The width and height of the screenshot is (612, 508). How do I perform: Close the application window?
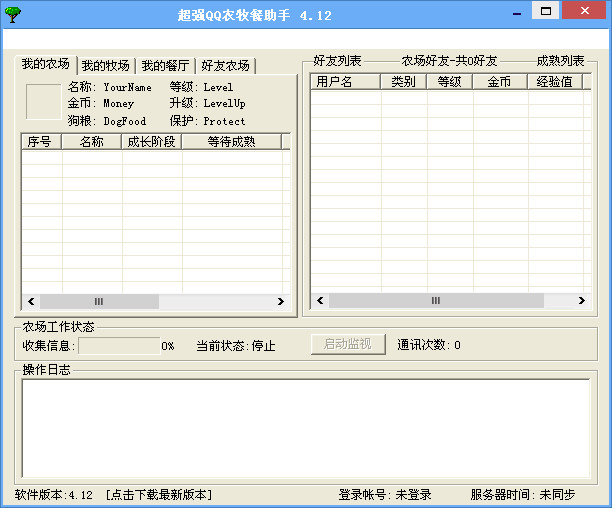(x=584, y=11)
